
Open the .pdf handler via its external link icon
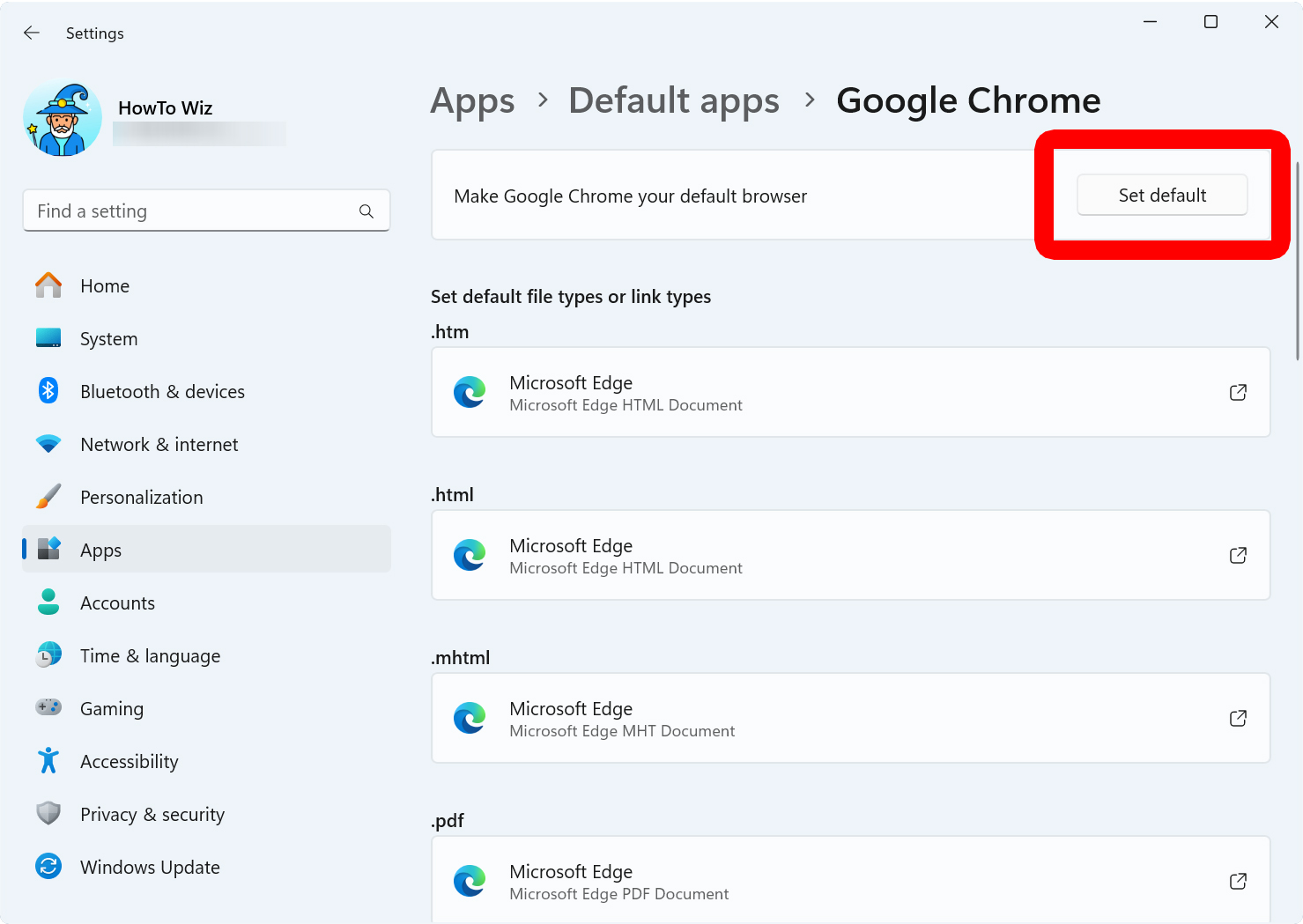[x=1238, y=881]
